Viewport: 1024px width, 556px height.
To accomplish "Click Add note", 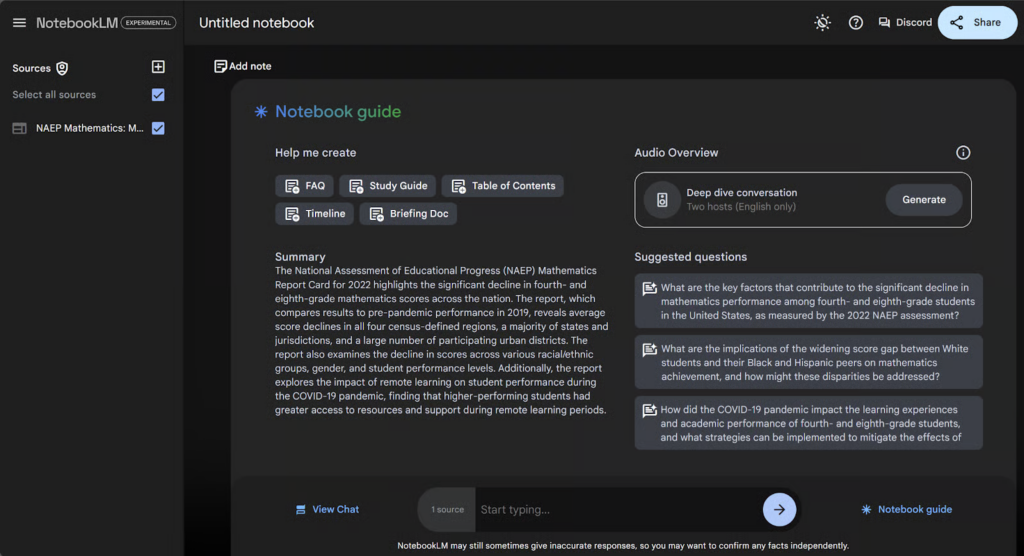I will point(243,66).
